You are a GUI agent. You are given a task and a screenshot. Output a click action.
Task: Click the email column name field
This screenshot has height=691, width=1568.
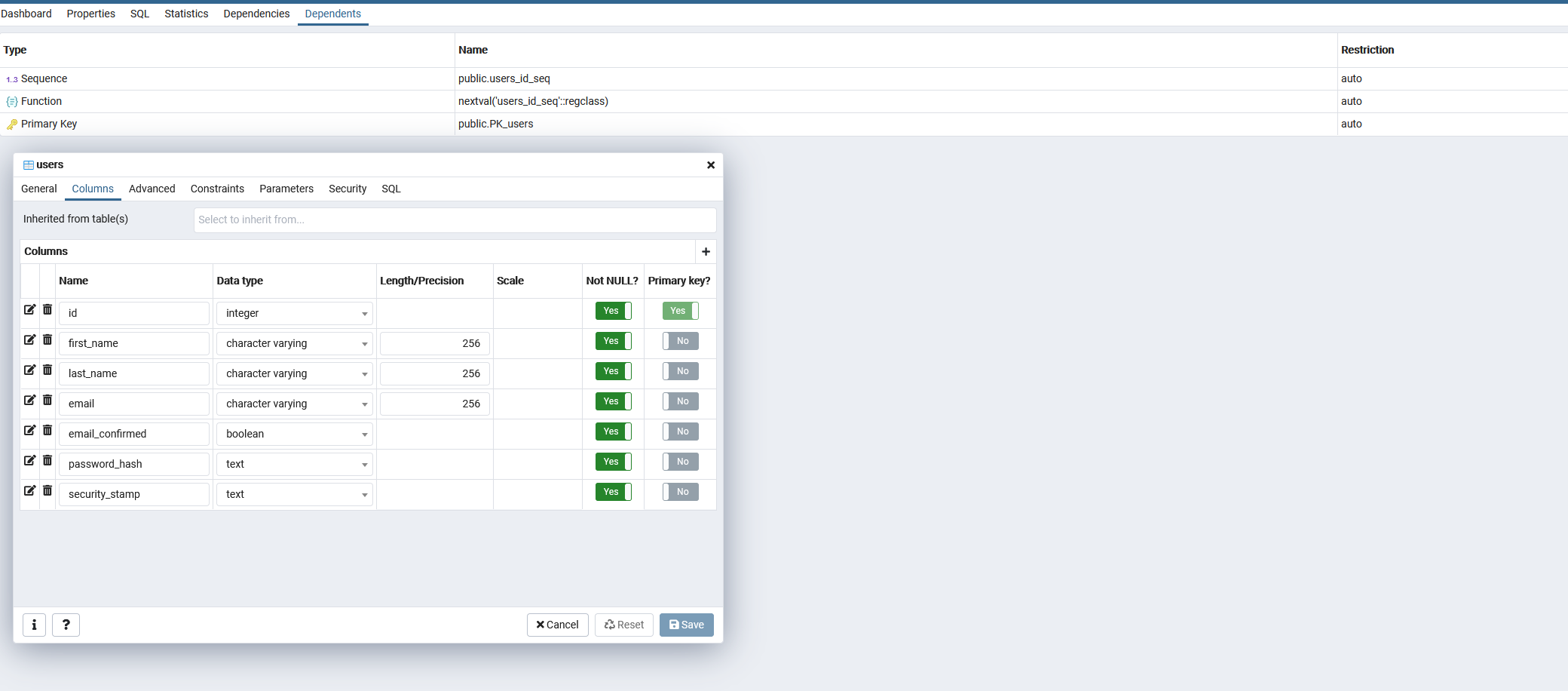coord(134,404)
